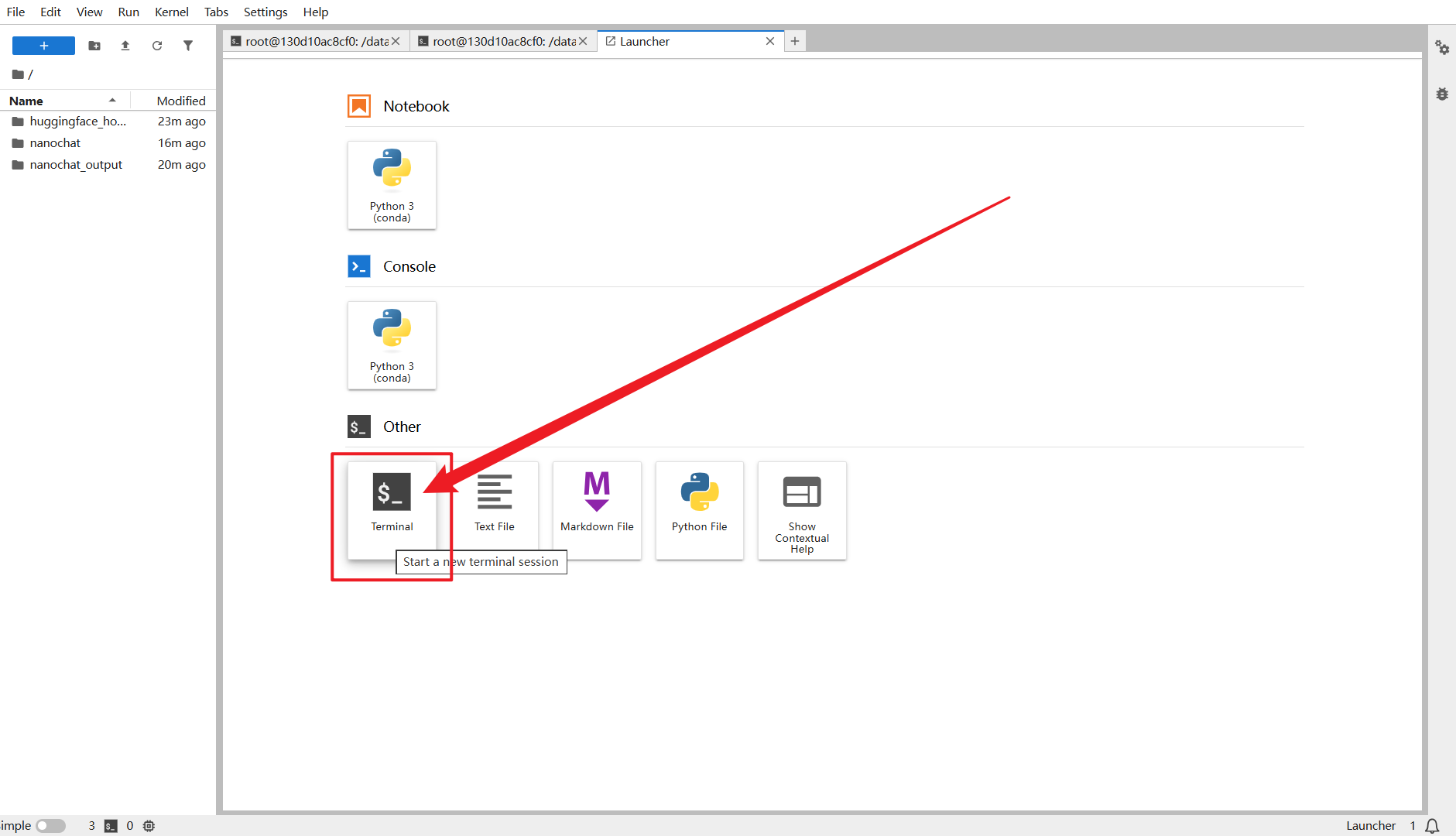Refresh the file browser list

[x=157, y=46]
